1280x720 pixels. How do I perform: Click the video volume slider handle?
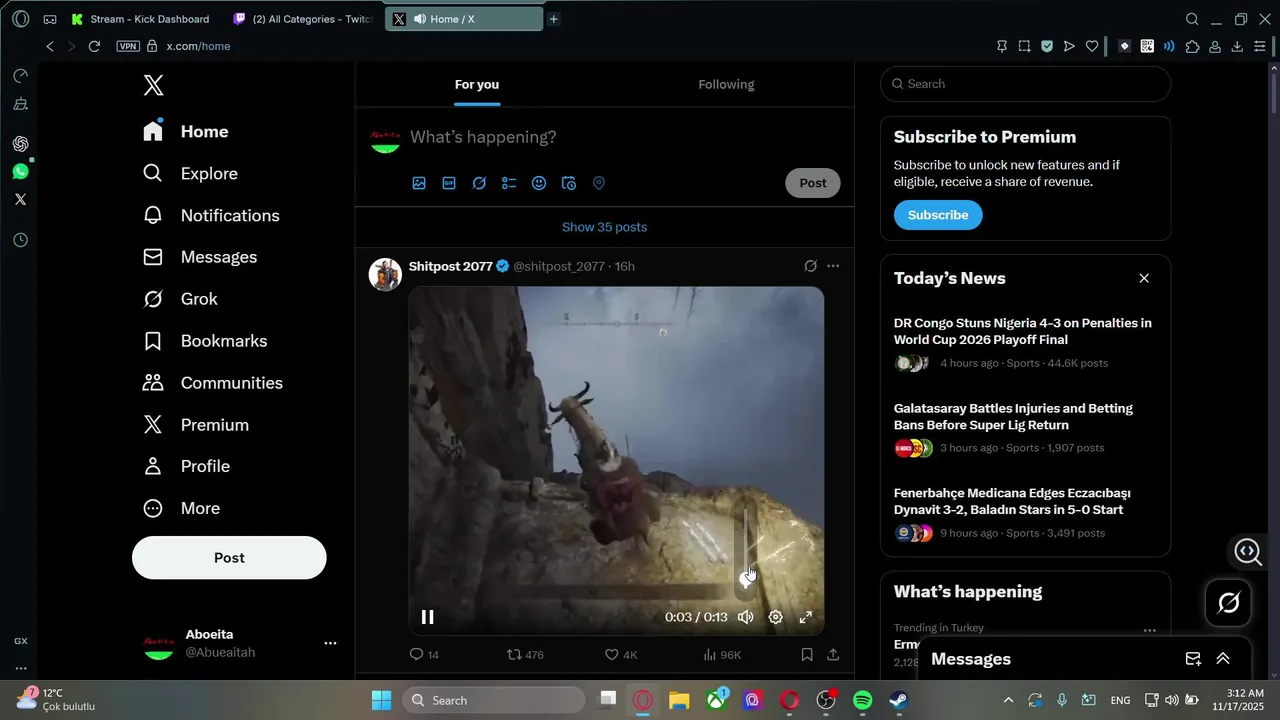point(746,578)
